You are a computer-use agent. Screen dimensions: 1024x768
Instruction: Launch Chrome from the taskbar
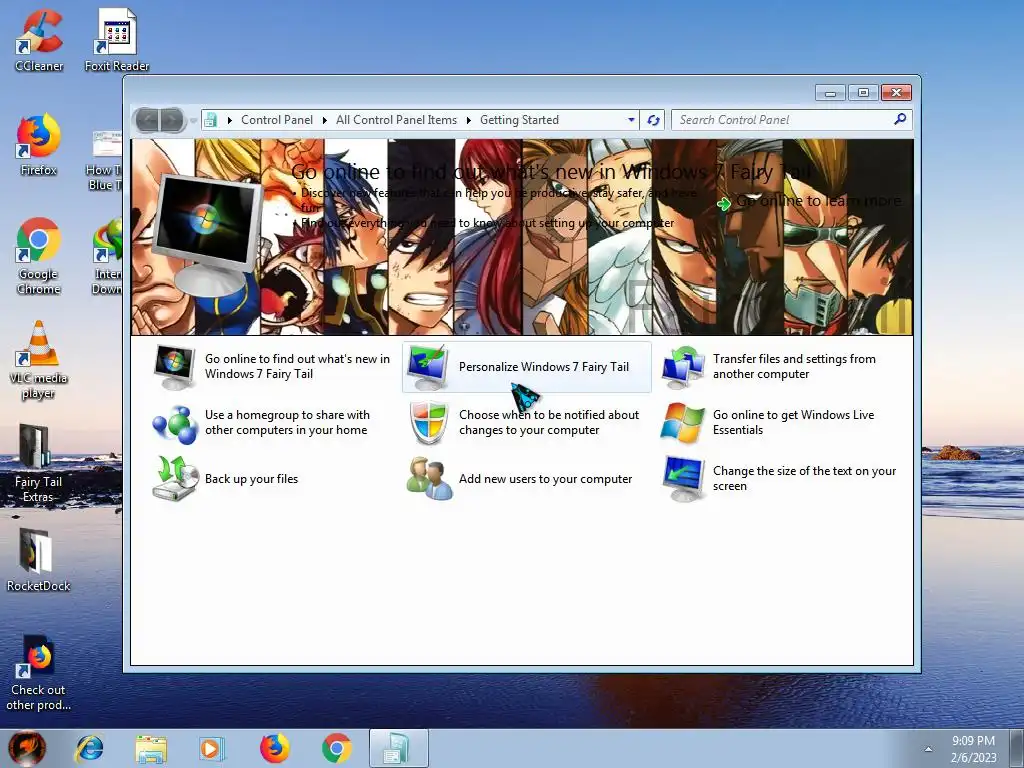[337, 748]
